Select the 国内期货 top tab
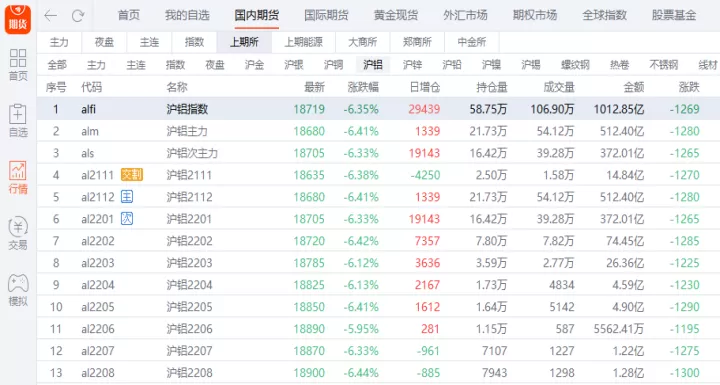 point(257,15)
